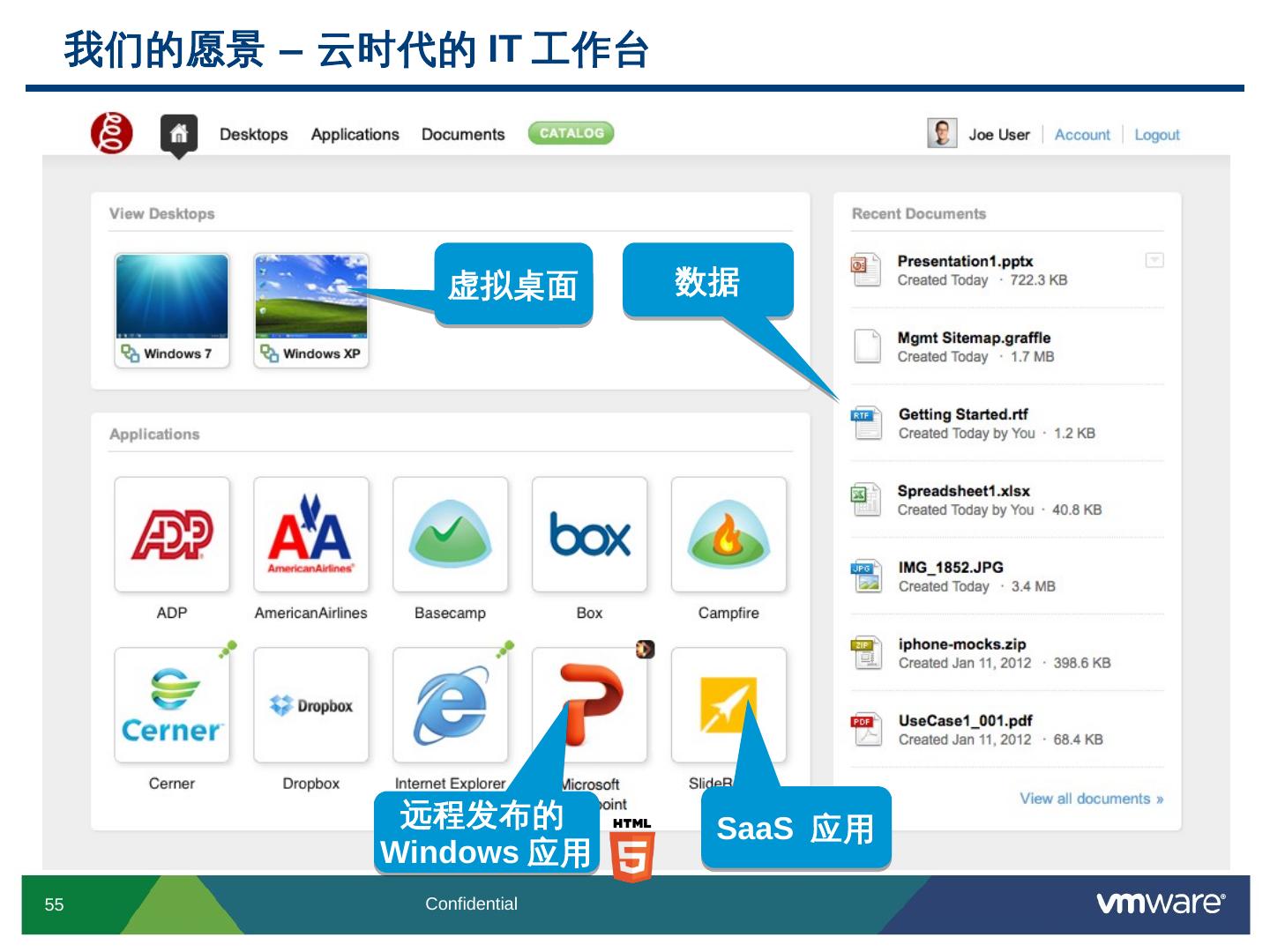This screenshot has width=1270, height=952.
Task: Click the PowerPoint file icon beside Presentation1.pptx
Action: point(866,270)
